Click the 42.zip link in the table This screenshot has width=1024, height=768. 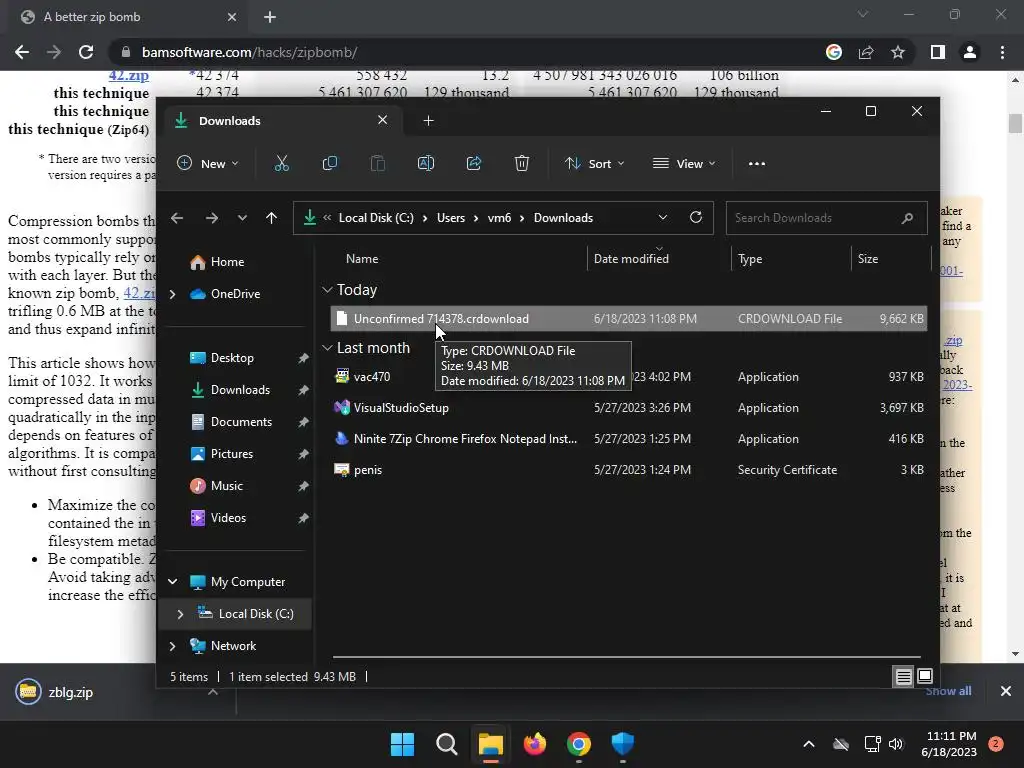point(129,75)
